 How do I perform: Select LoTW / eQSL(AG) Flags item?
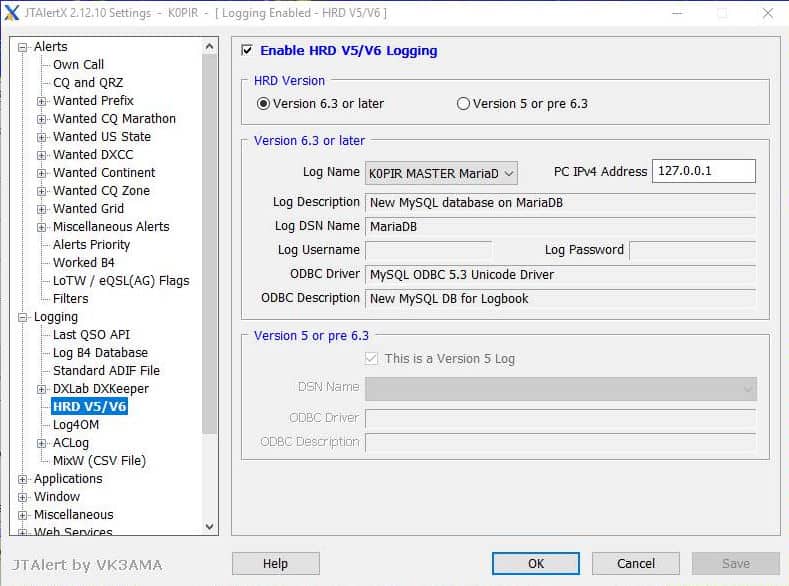point(121,281)
